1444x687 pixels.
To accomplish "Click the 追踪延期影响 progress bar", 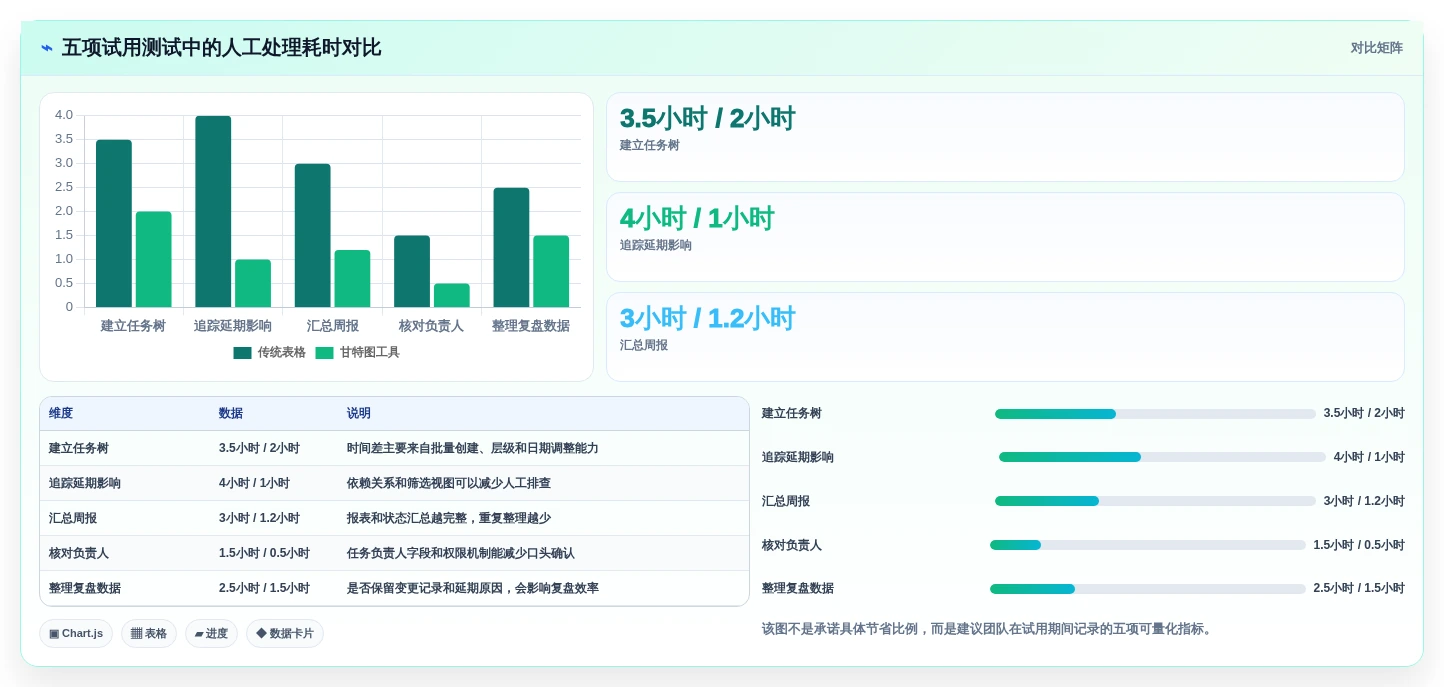I will (x=1162, y=457).
